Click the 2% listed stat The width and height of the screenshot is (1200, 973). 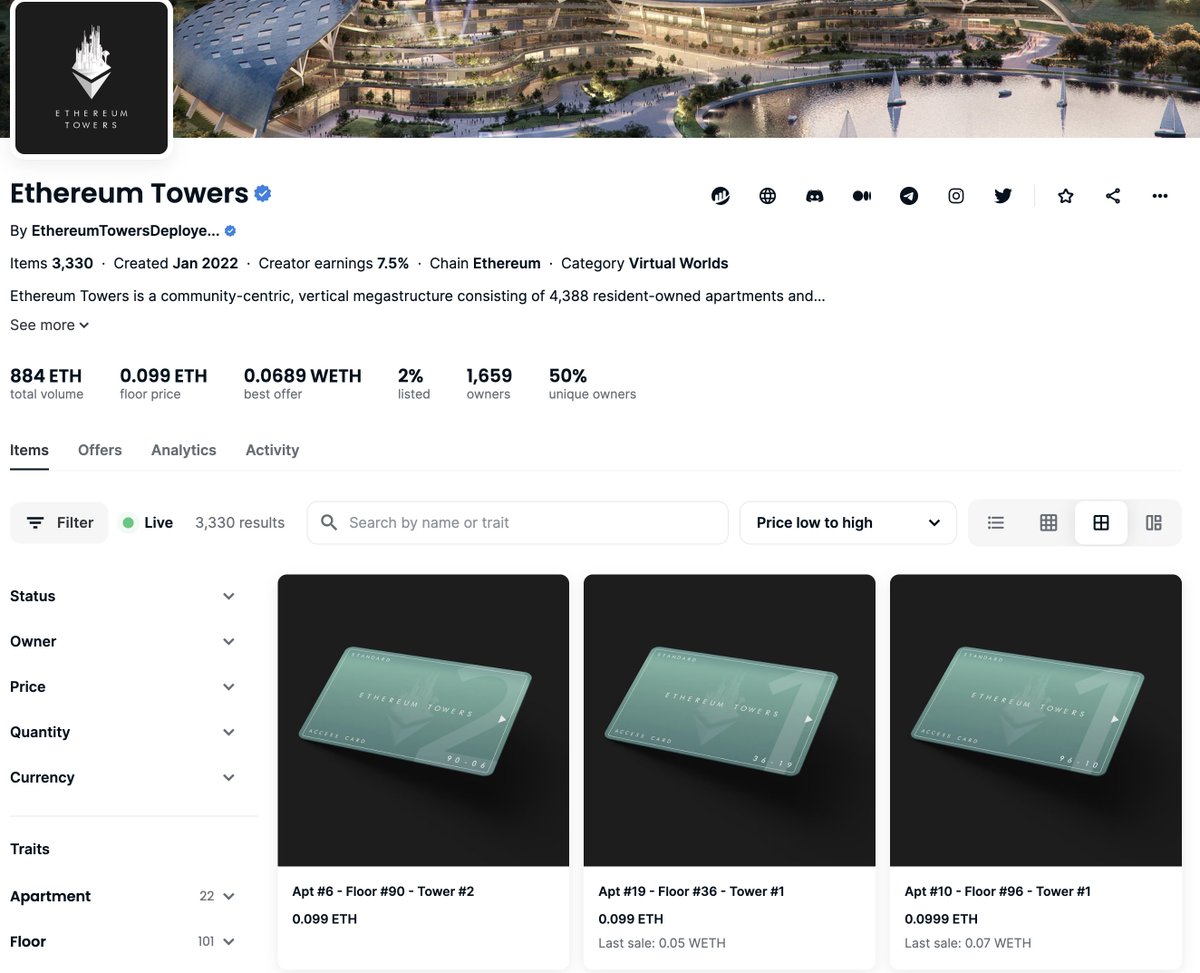(413, 384)
